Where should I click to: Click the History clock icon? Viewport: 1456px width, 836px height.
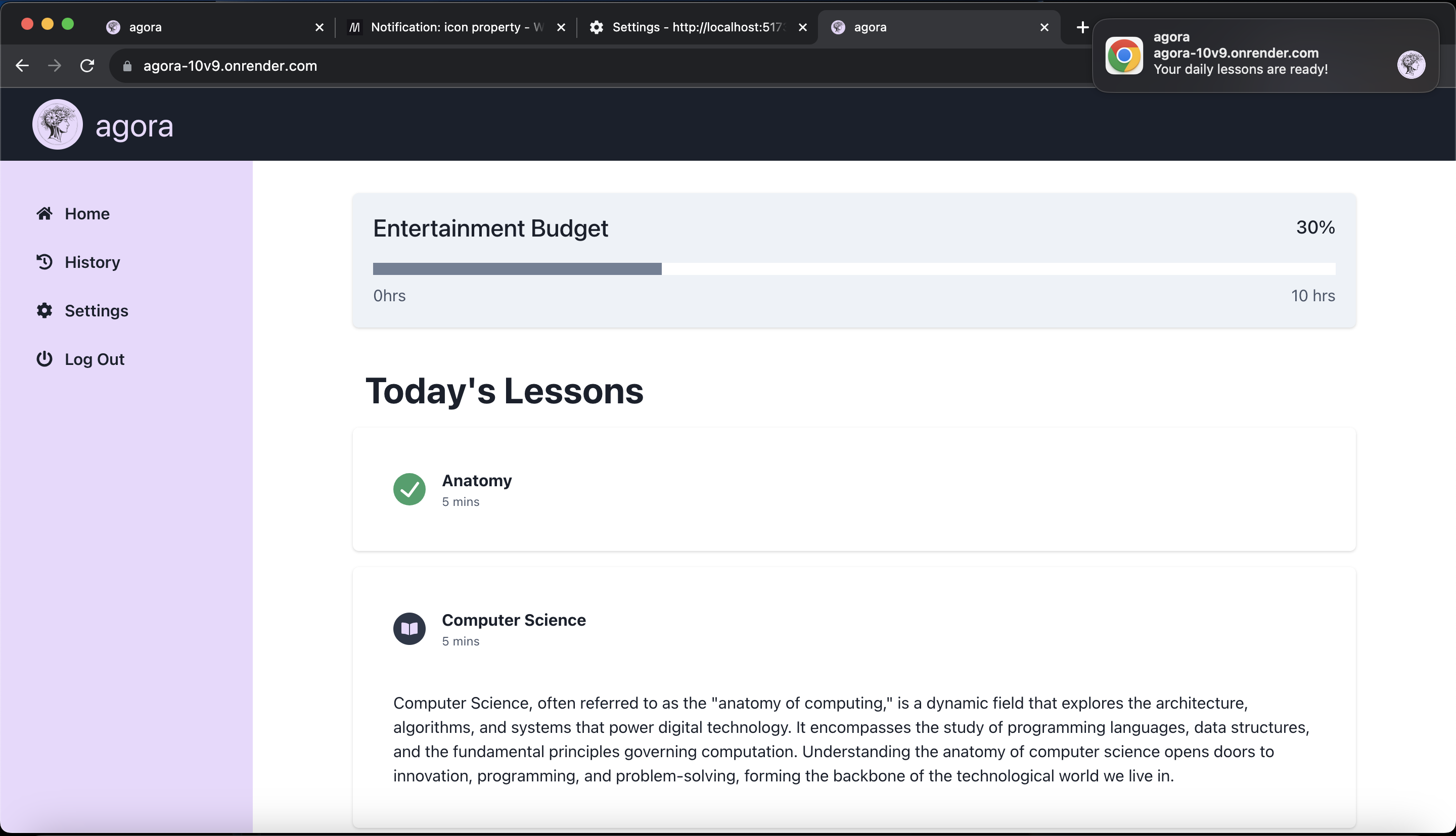44,262
